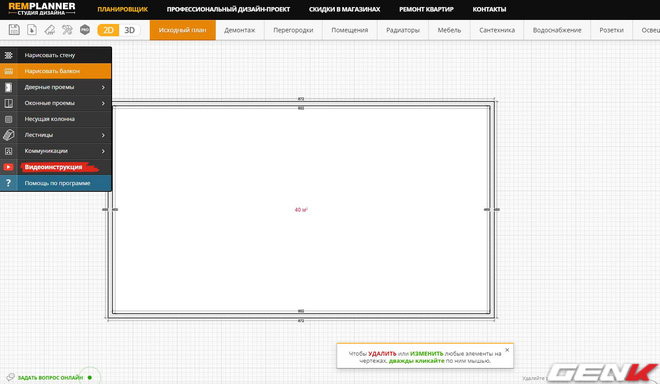Select the eraser icon in toolbar
This screenshot has width=660, height=384.
(x=50, y=30)
